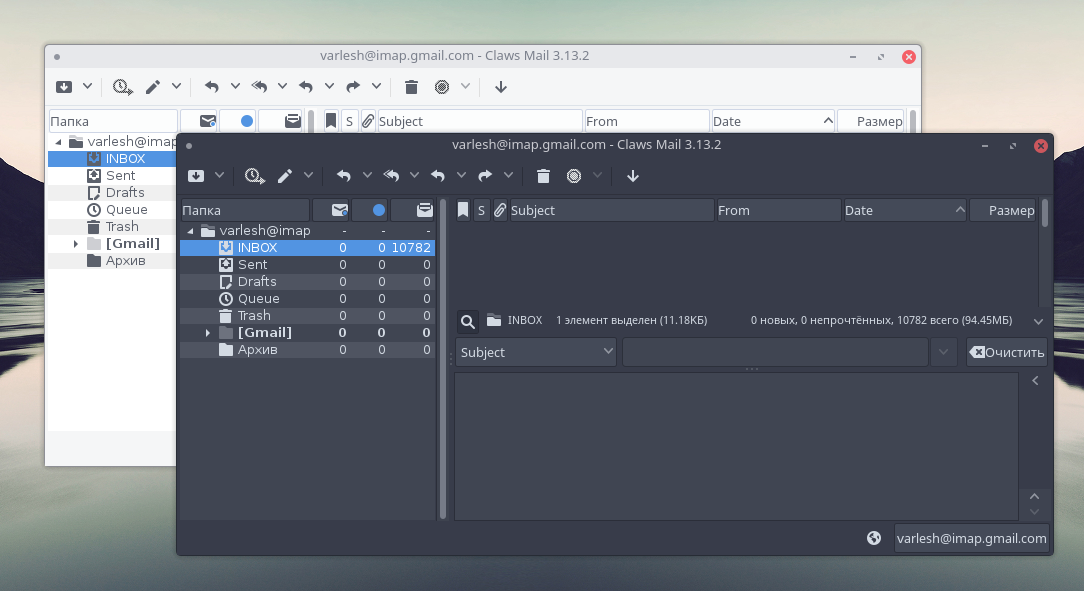Click Get Mail icon in dark window

click(196, 176)
